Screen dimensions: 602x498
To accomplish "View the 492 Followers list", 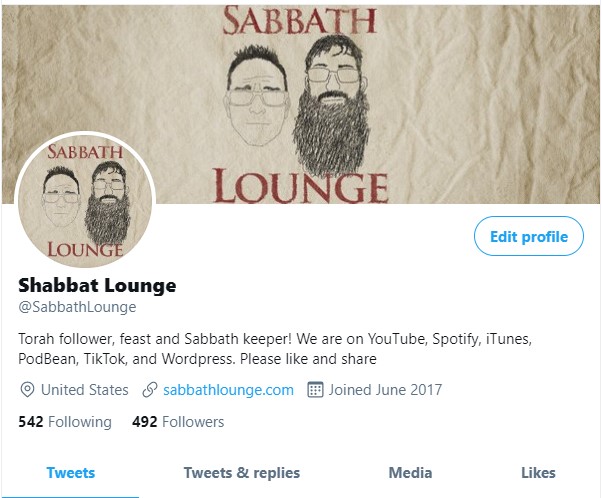I will point(178,422).
